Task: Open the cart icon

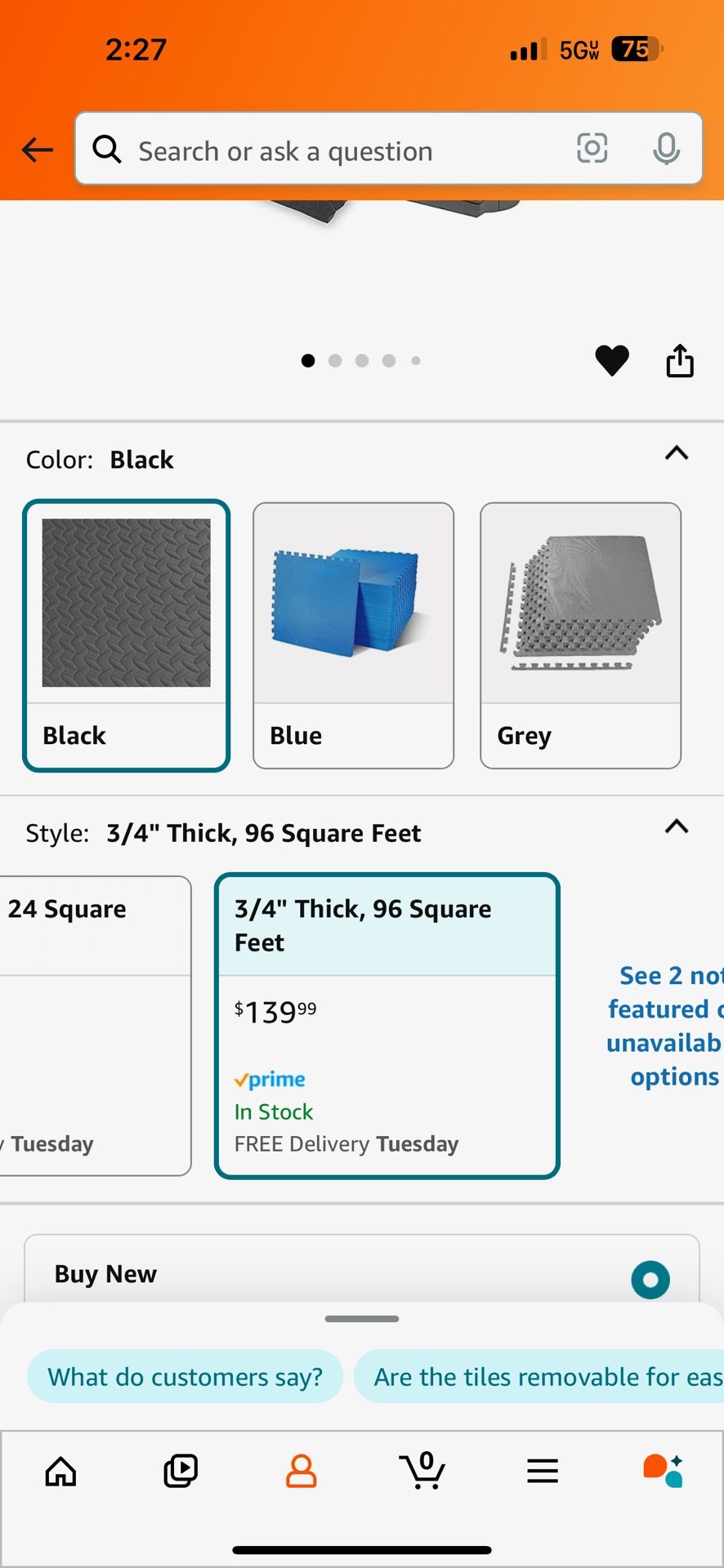Action: click(422, 1471)
